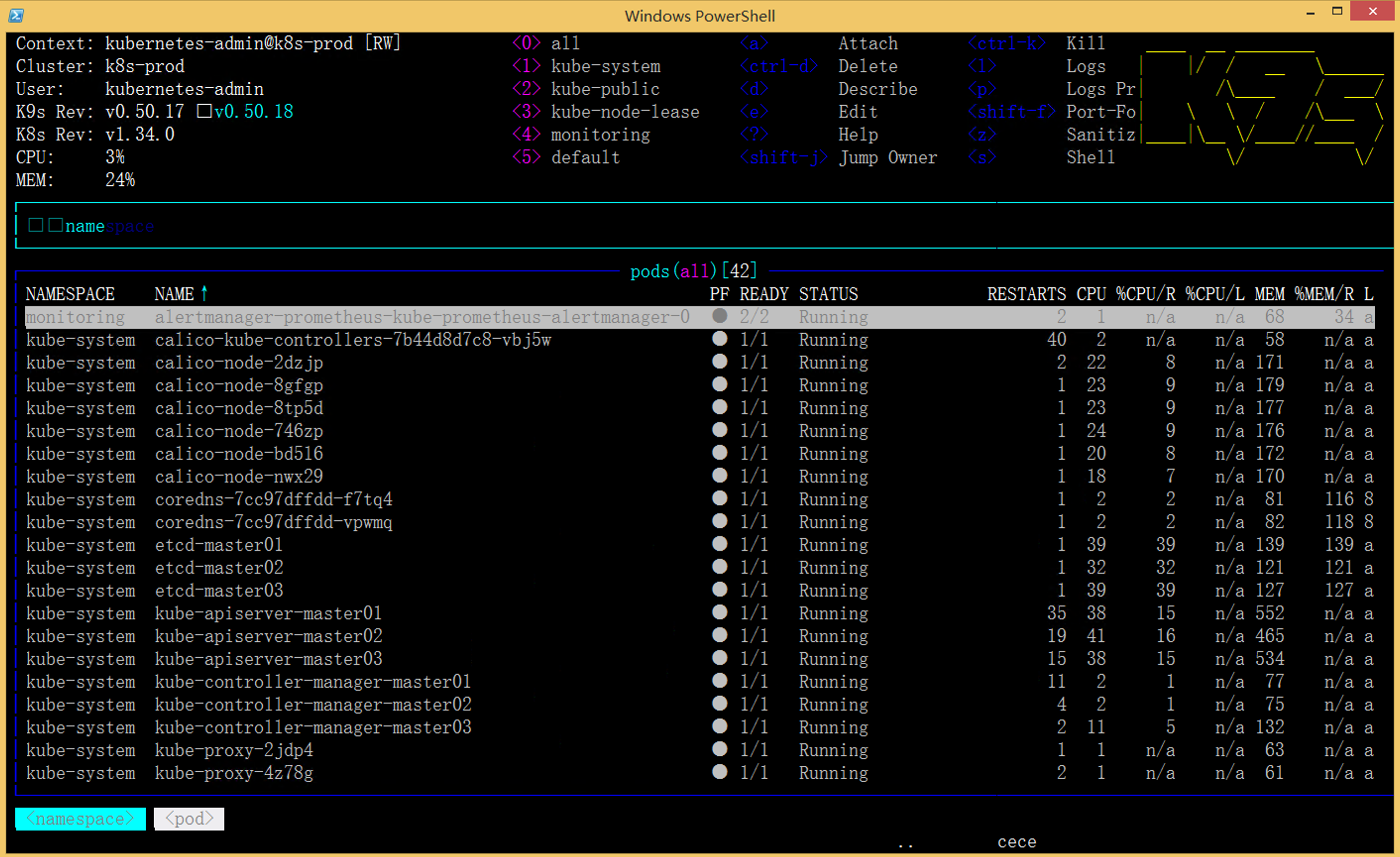
Task: Select pod coredns-7cc97dffdd-vpwmq row
Action: [x=700, y=522]
